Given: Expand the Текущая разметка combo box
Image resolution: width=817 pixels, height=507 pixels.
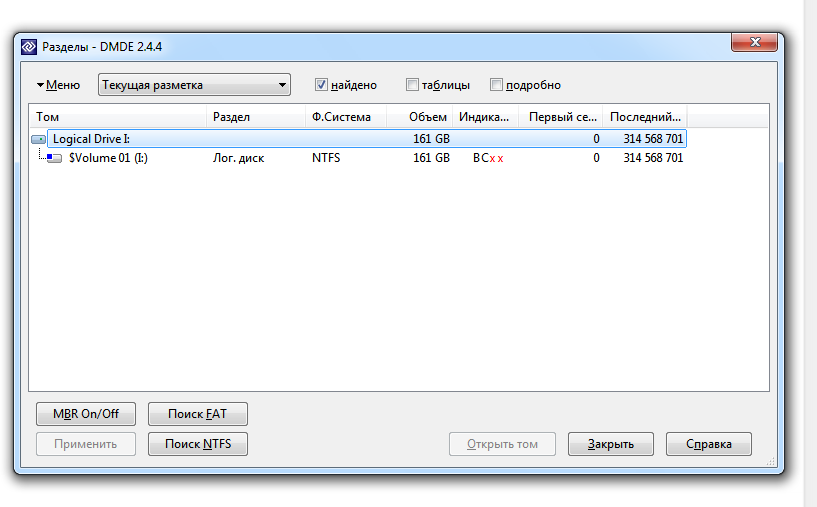Looking at the screenshot, I should [194, 85].
